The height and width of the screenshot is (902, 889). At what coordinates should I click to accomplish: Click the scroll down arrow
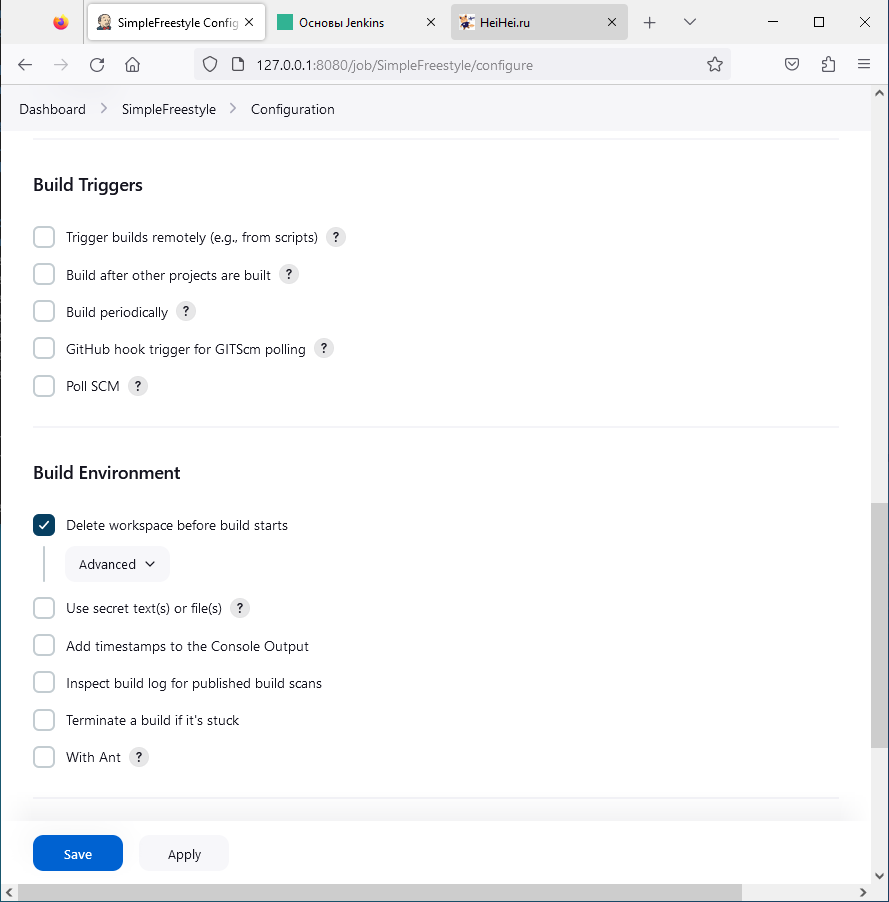point(879,876)
